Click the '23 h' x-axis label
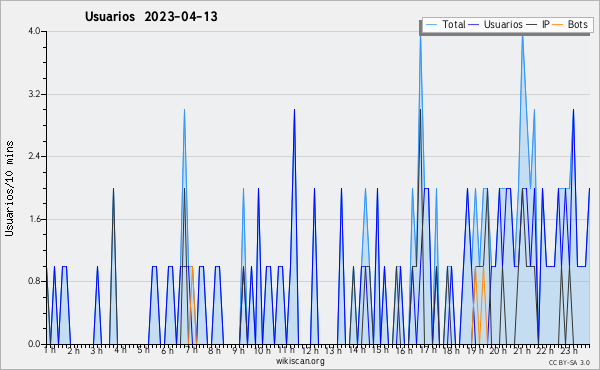The width and height of the screenshot is (600, 370). pos(569,350)
